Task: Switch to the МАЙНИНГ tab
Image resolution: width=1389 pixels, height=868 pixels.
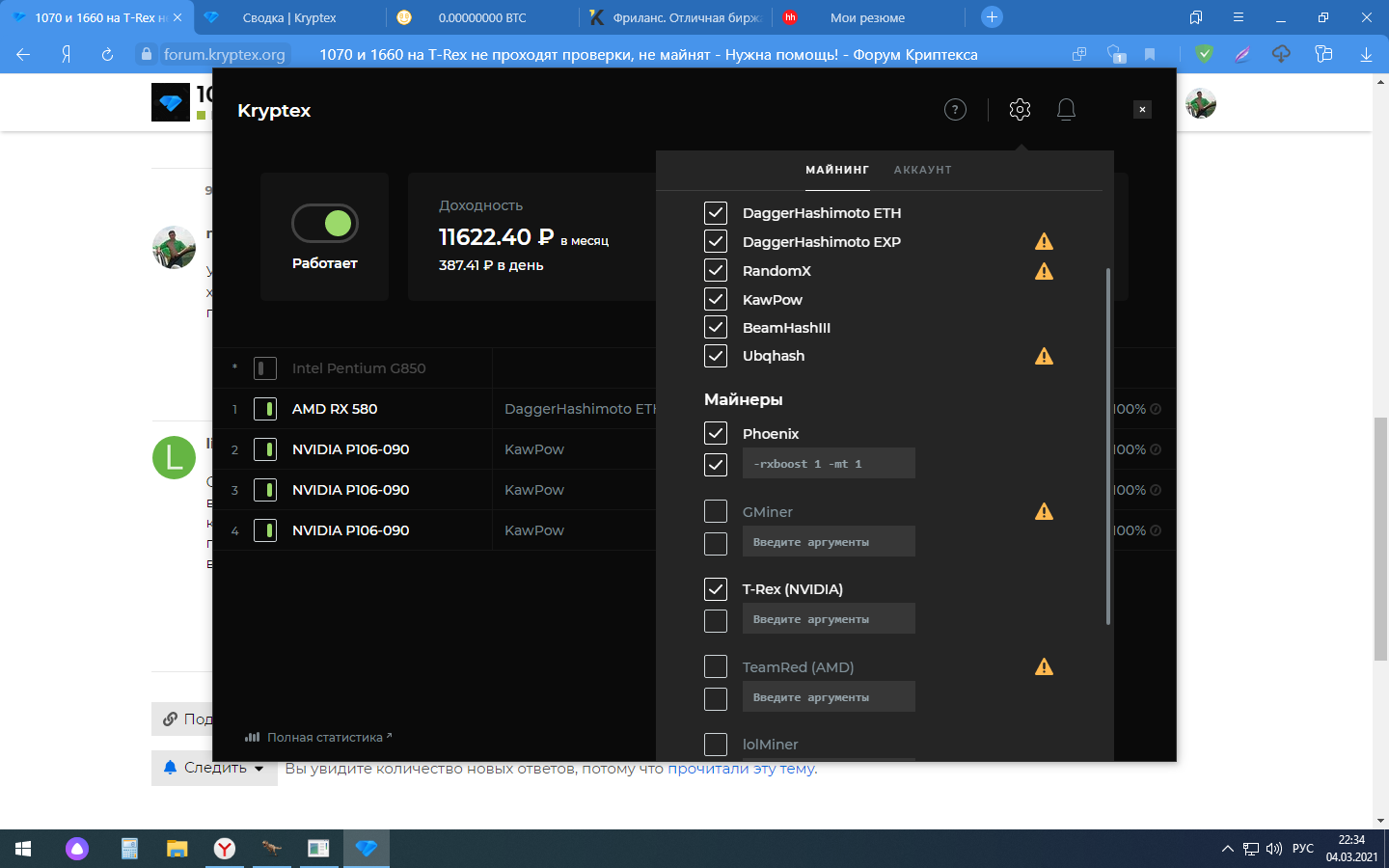Action: (837, 170)
